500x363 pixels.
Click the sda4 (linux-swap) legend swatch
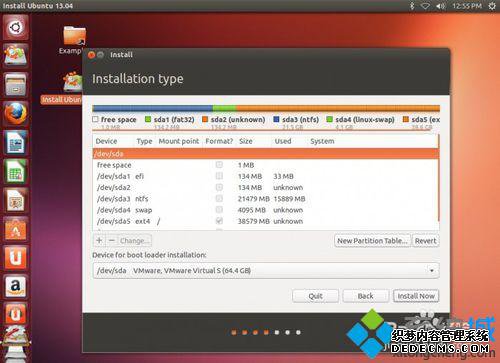click(x=330, y=119)
